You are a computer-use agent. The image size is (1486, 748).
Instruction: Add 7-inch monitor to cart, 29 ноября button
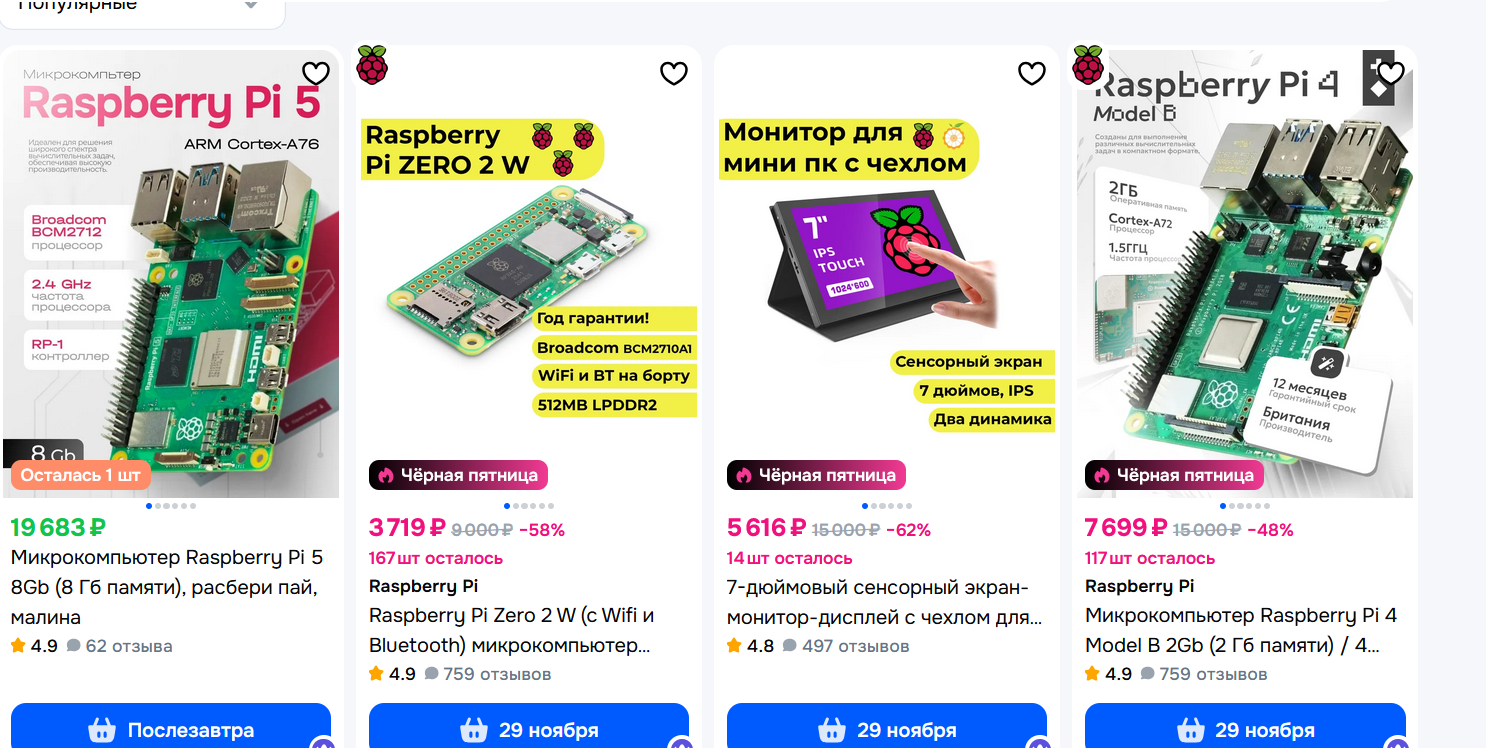tap(887, 730)
